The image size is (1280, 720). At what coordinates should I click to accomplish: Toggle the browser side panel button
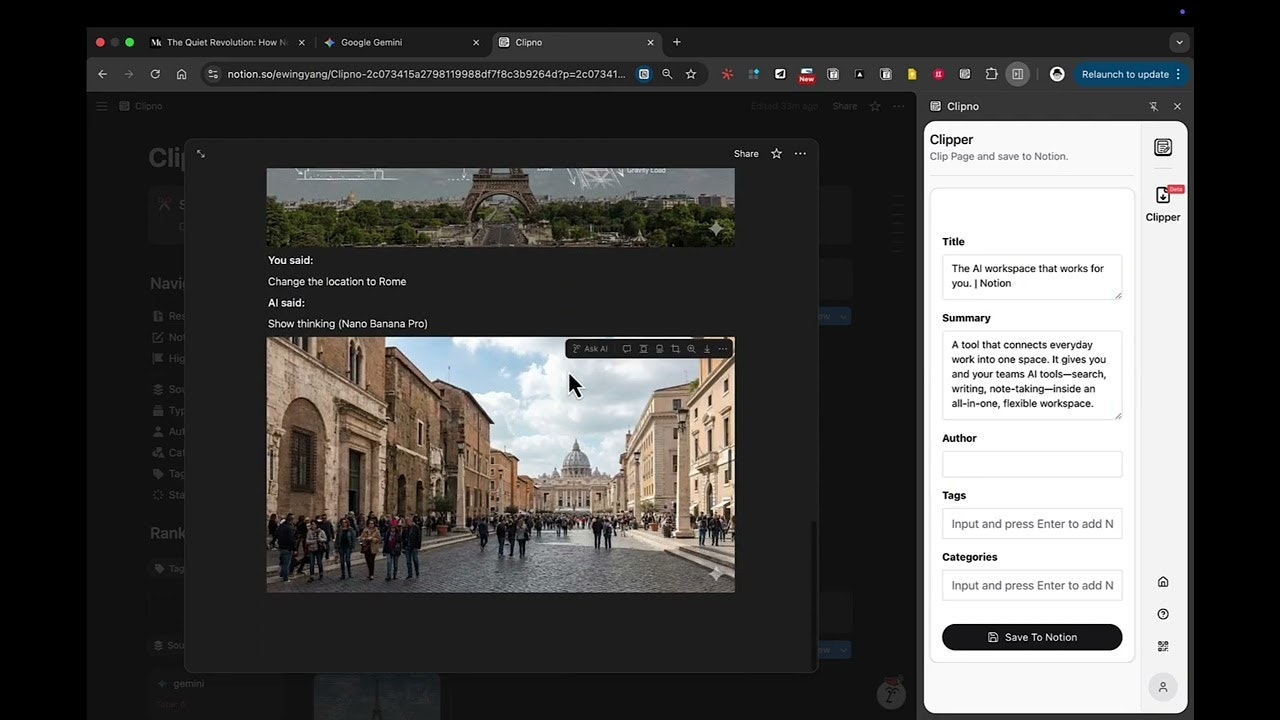pos(1017,74)
